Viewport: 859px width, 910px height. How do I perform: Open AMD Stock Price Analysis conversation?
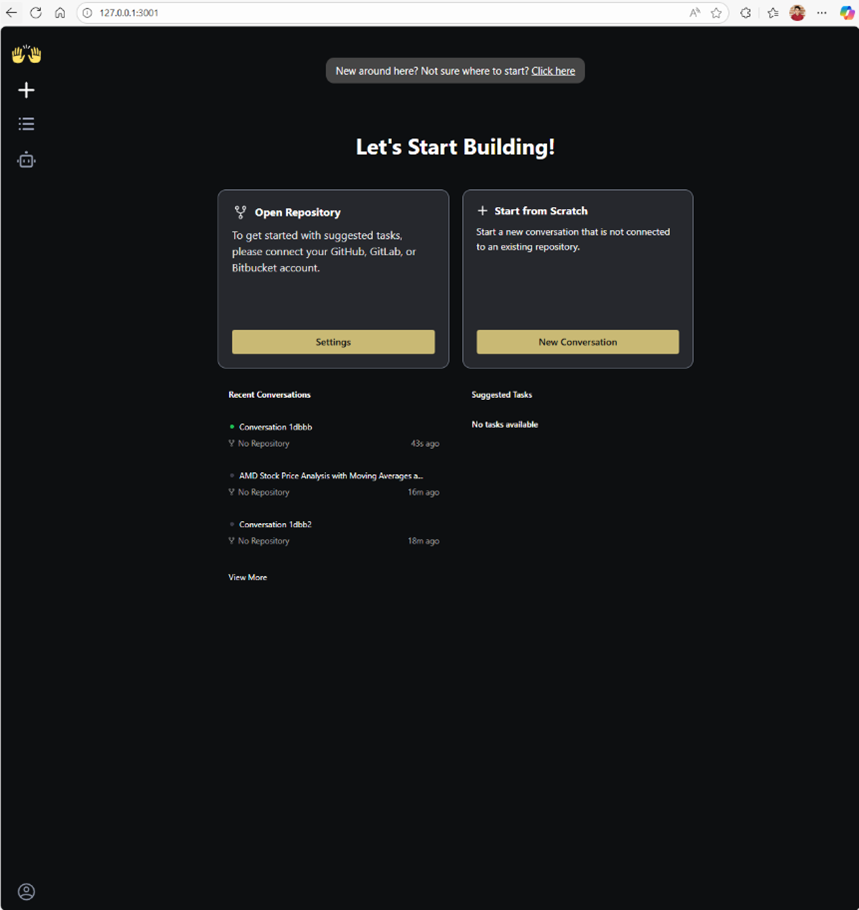click(330, 476)
